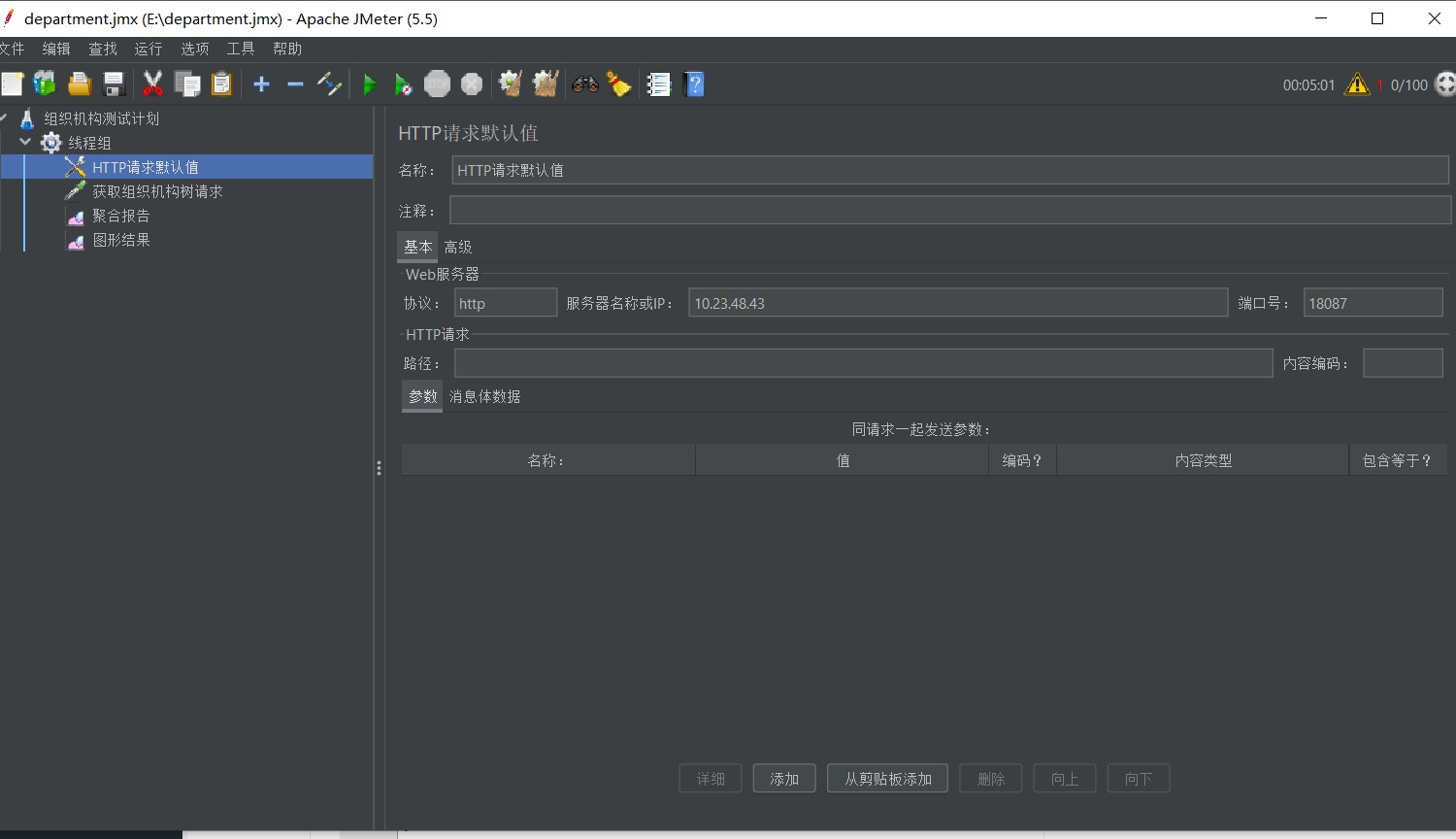Viewport: 1456px width, 839px height.
Task: Open the 查找 menu
Action: [x=103, y=49]
